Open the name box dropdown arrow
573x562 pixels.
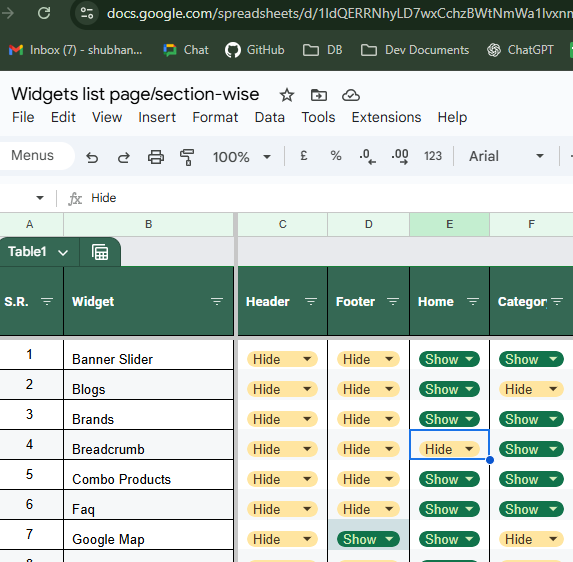[x=40, y=198]
